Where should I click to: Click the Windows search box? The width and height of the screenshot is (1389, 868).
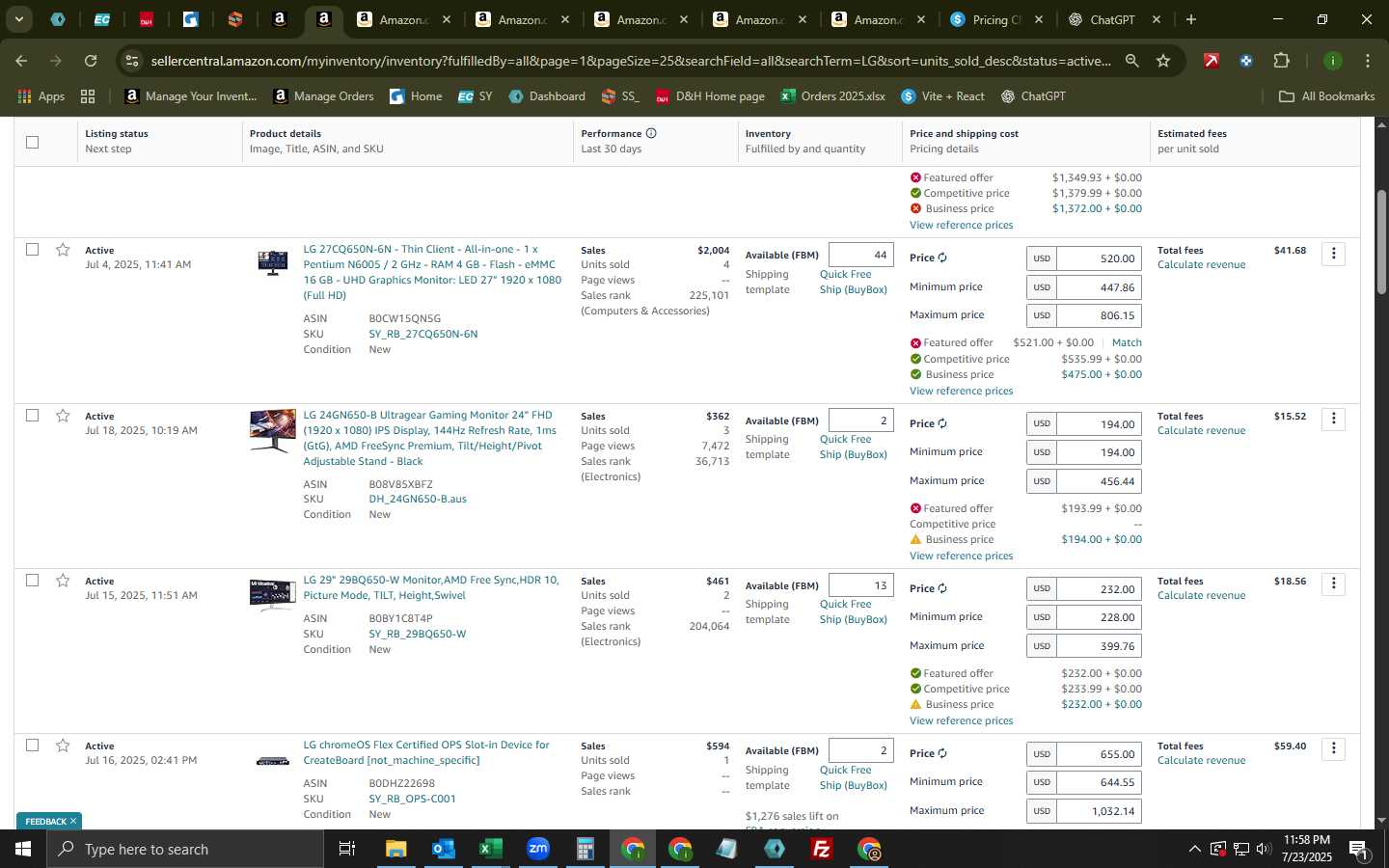(x=185, y=849)
